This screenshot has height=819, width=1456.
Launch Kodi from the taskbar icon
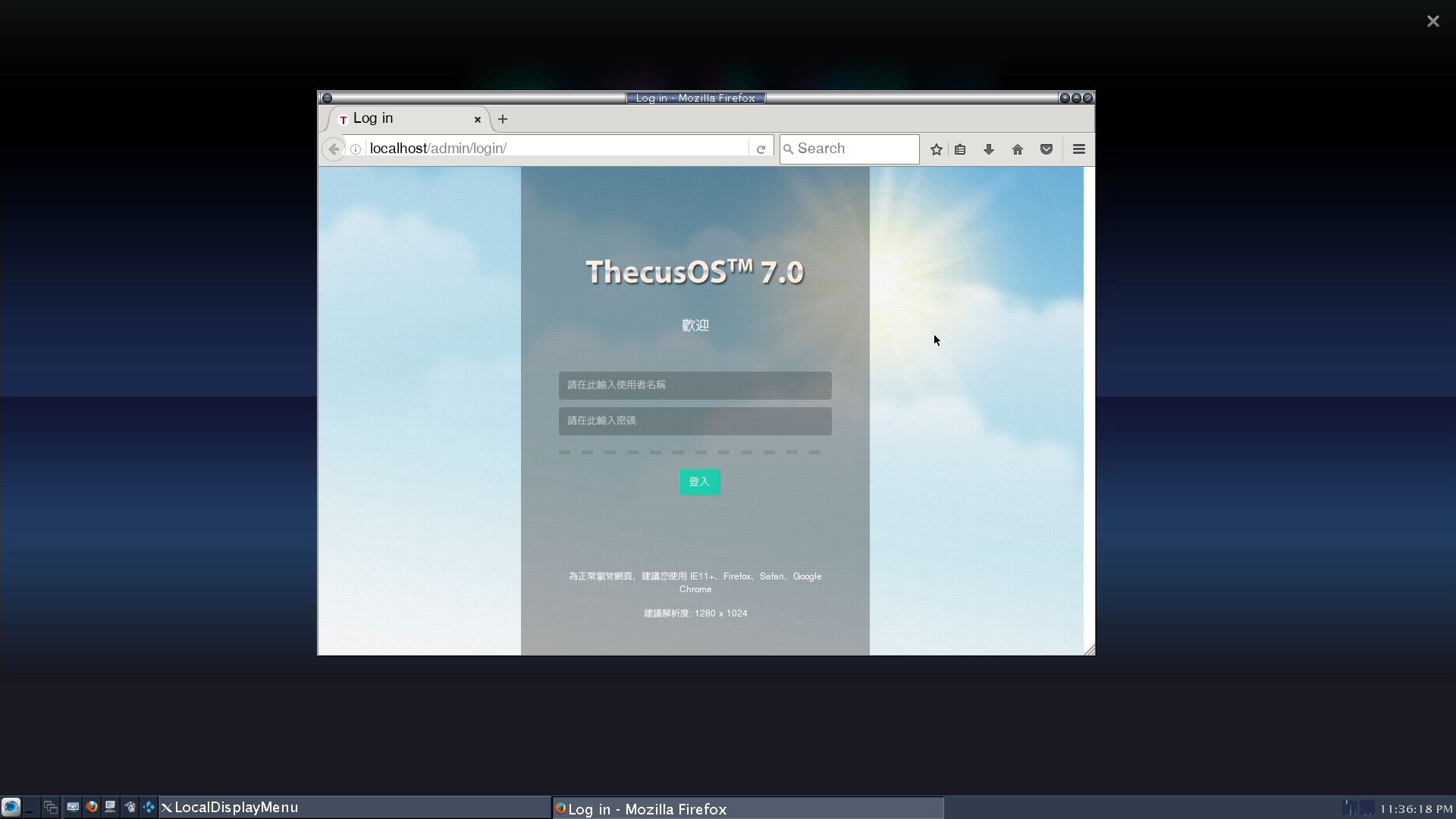click(x=149, y=807)
